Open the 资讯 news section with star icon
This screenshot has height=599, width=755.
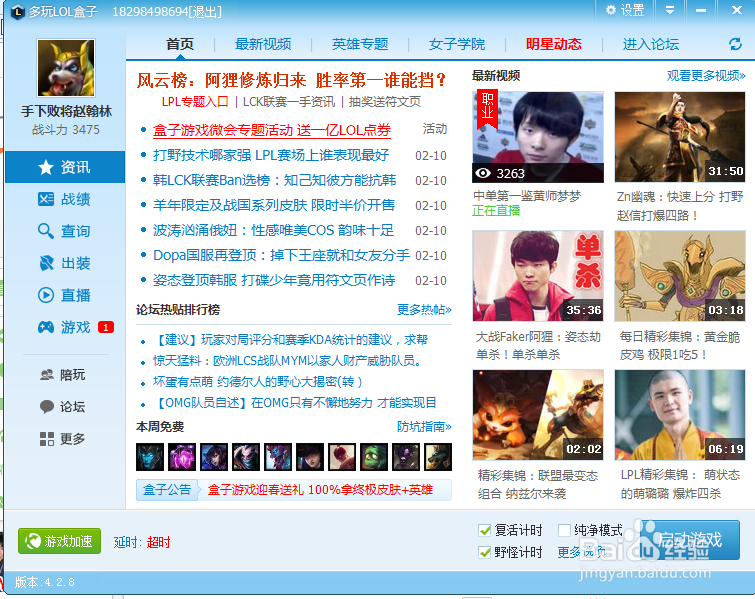coord(65,167)
